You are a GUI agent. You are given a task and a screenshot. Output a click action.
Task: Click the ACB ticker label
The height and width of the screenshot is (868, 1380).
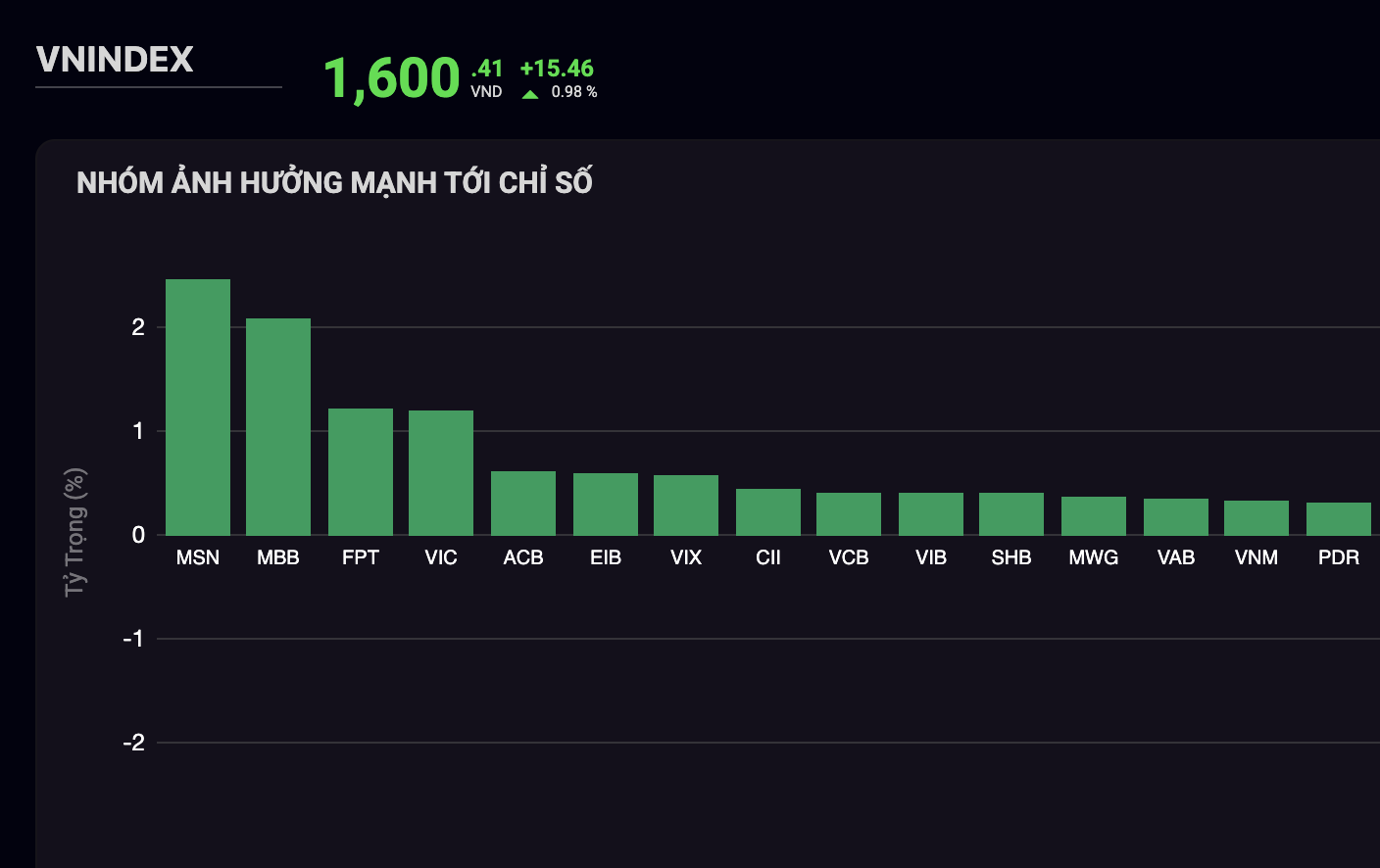(x=523, y=557)
